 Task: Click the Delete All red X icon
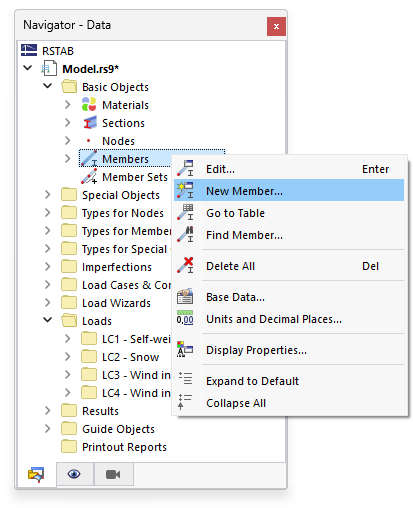point(185,265)
